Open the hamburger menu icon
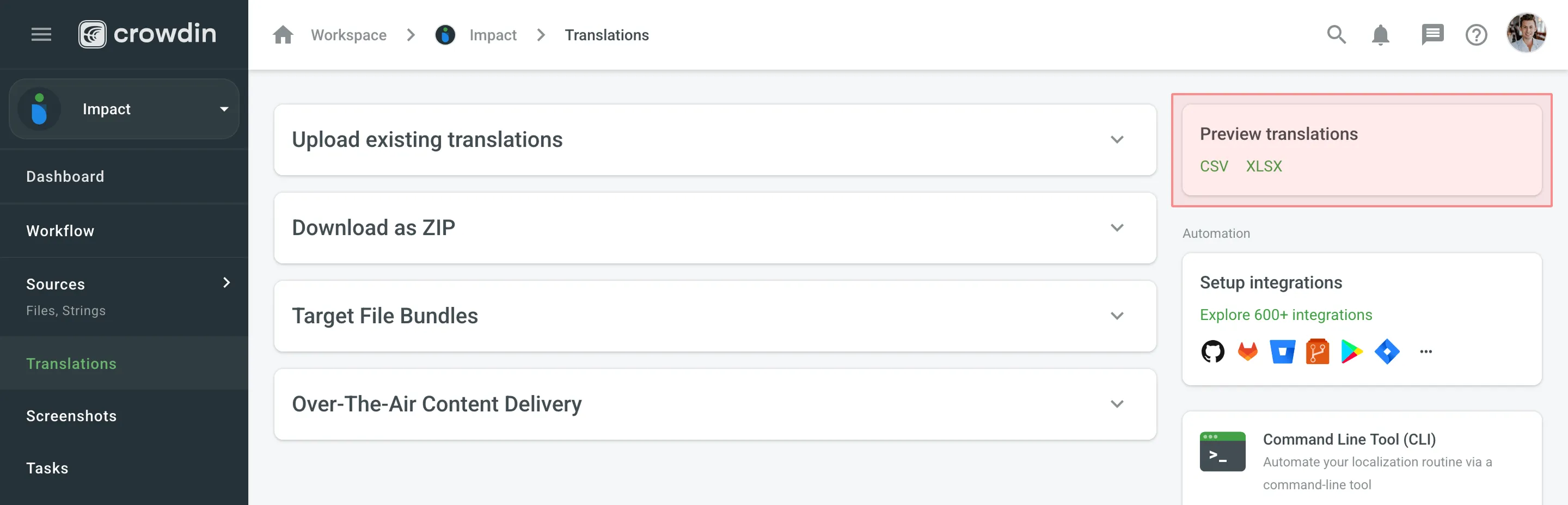 [x=41, y=35]
